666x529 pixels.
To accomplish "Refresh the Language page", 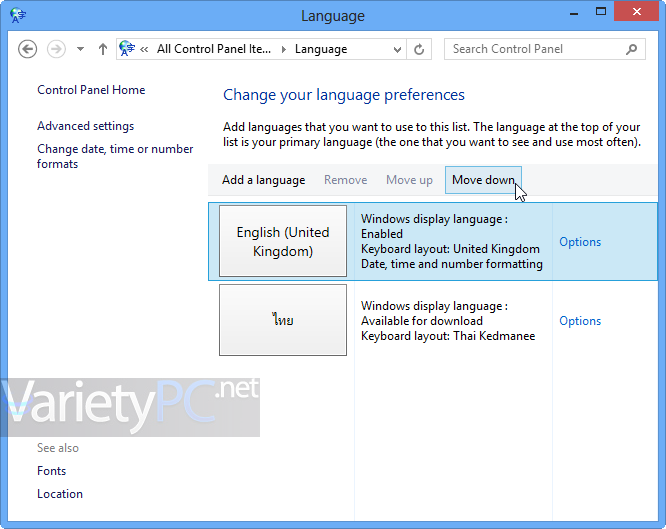I will click(x=419, y=49).
